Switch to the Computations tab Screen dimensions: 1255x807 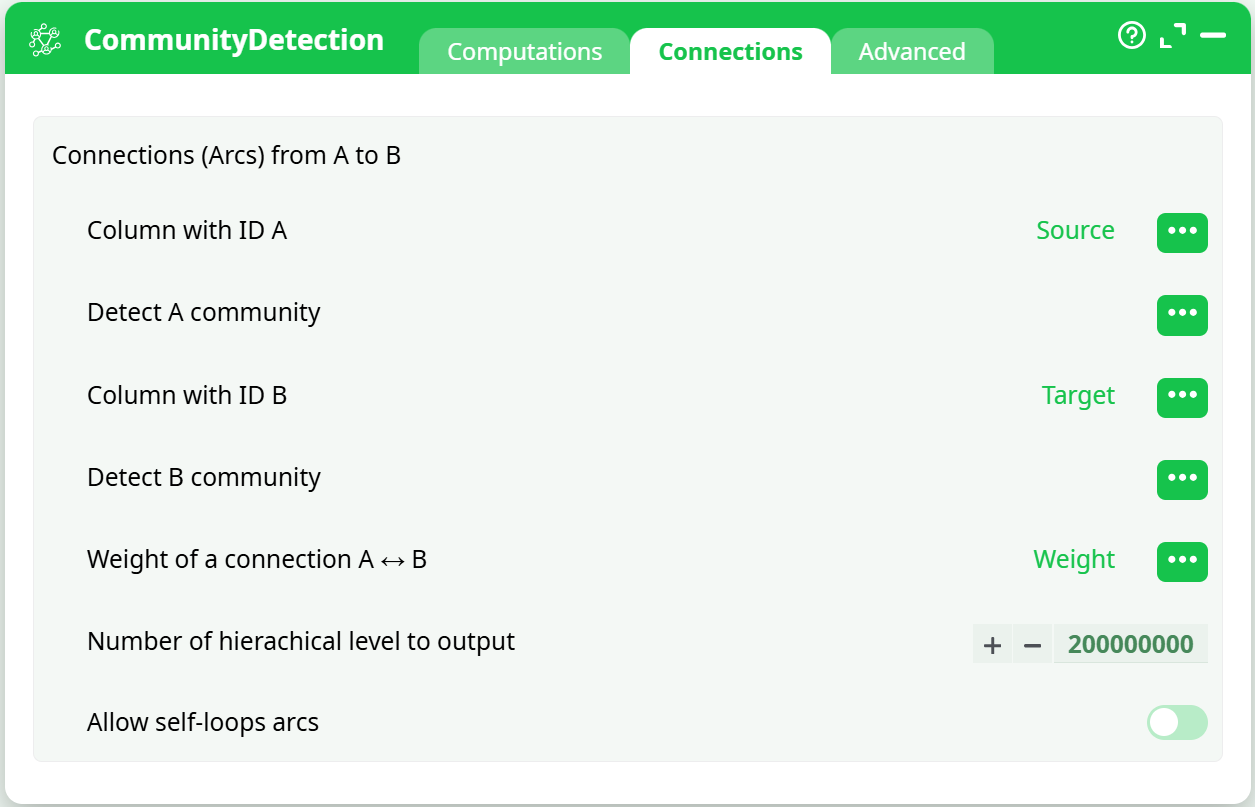pos(524,51)
